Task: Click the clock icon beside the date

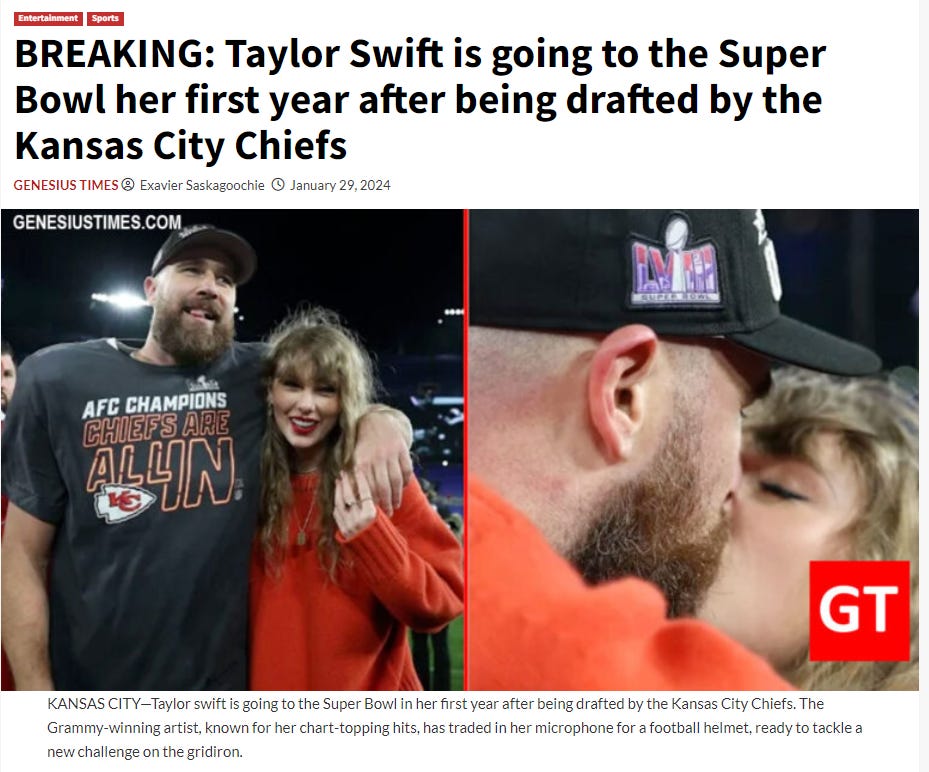Action: tap(278, 185)
